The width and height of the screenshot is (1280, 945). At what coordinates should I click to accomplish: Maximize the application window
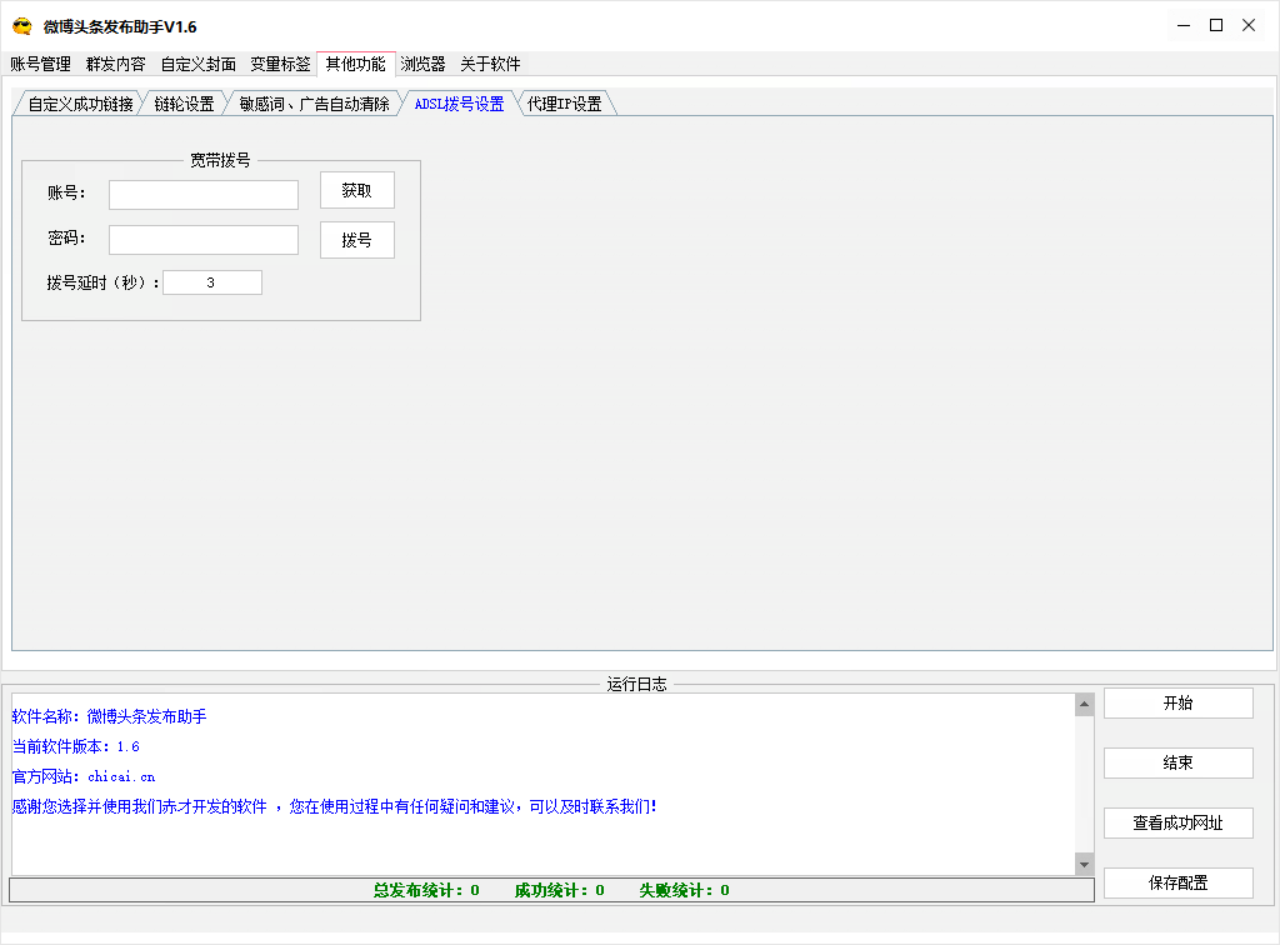(1216, 26)
